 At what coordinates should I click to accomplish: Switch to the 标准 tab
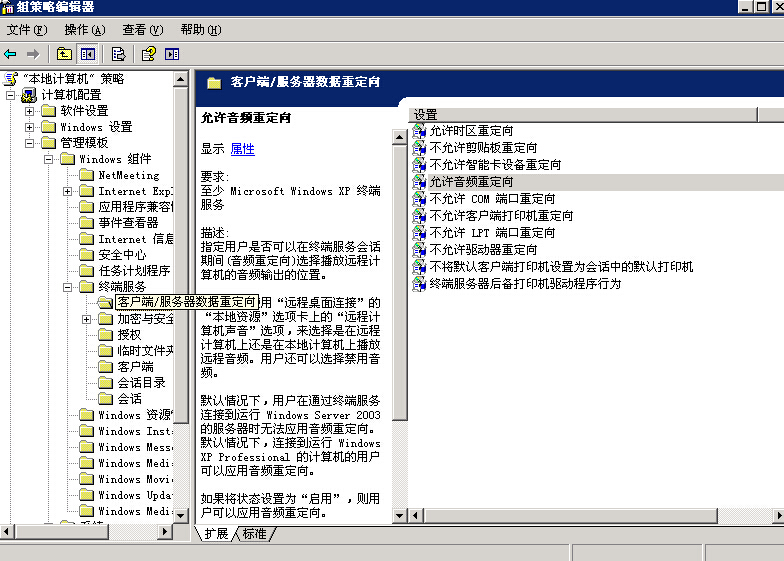tap(255, 534)
